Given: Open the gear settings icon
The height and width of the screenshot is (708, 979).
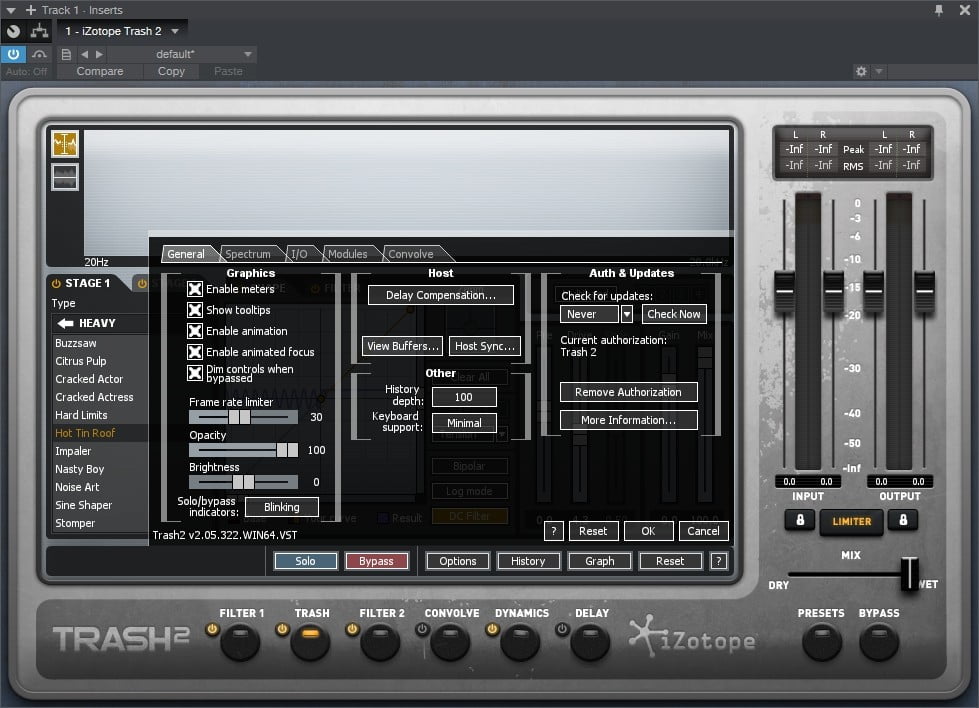Looking at the screenshot, I should click(861, 71).
